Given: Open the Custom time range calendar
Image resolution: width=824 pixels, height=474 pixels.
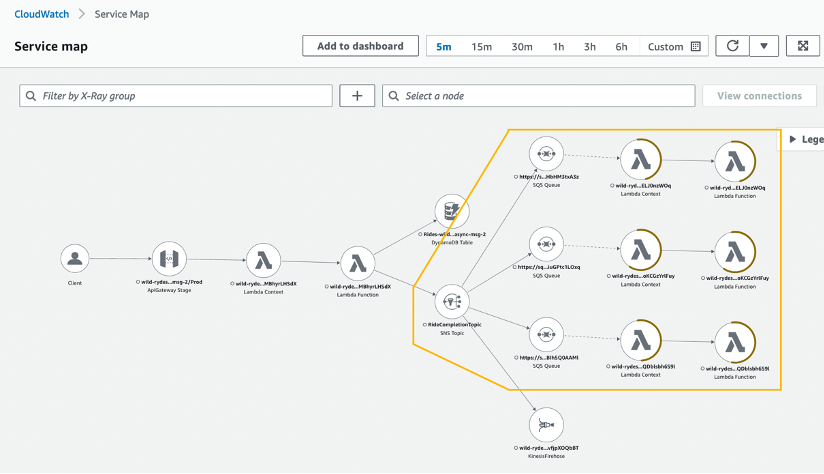Looking at the screenshot, I should point(695,46).
